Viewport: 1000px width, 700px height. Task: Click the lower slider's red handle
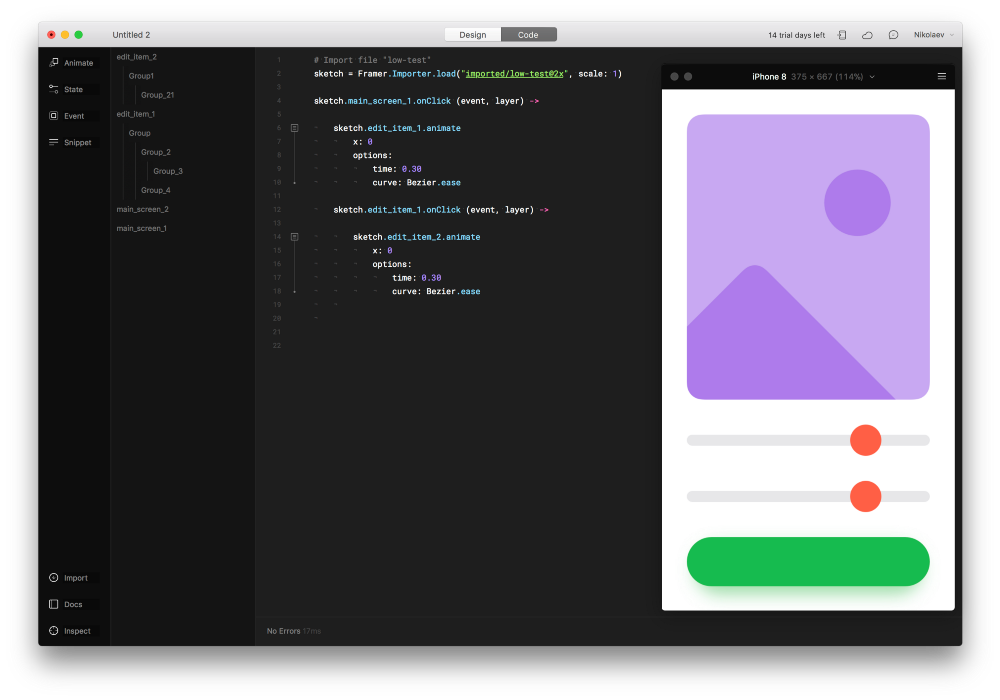pyautogui.click(x=865, y=496)
